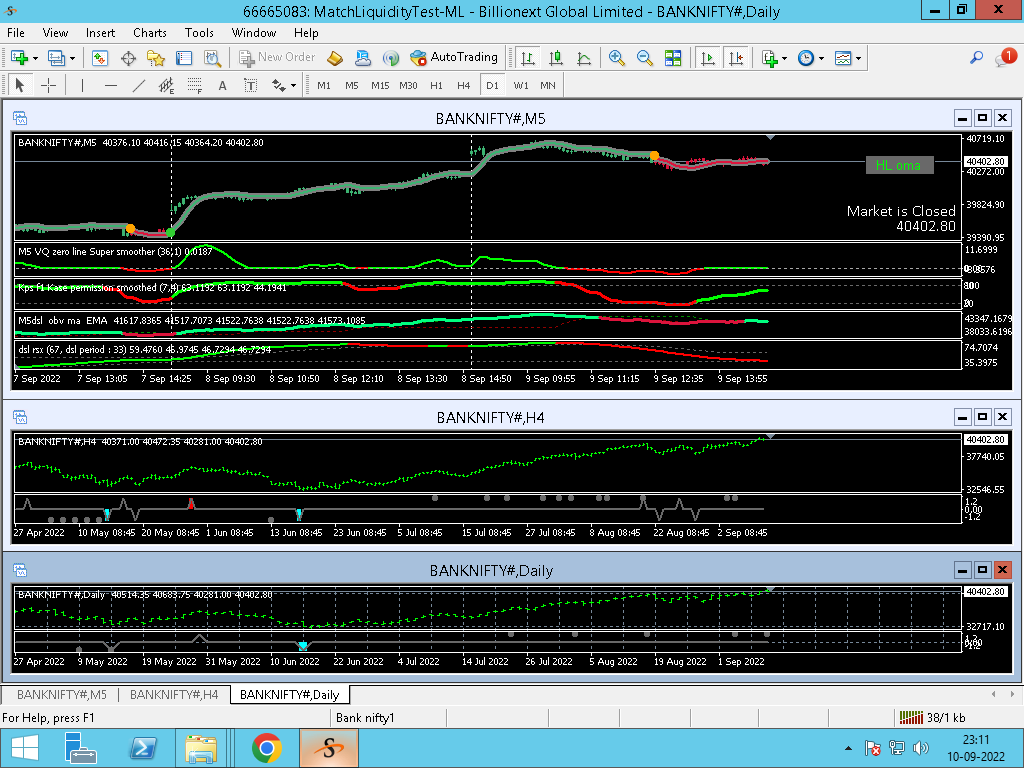Select the vertical line drawing tool
Viewport: 1024px width, 768px height.
(x=82, y=86)
